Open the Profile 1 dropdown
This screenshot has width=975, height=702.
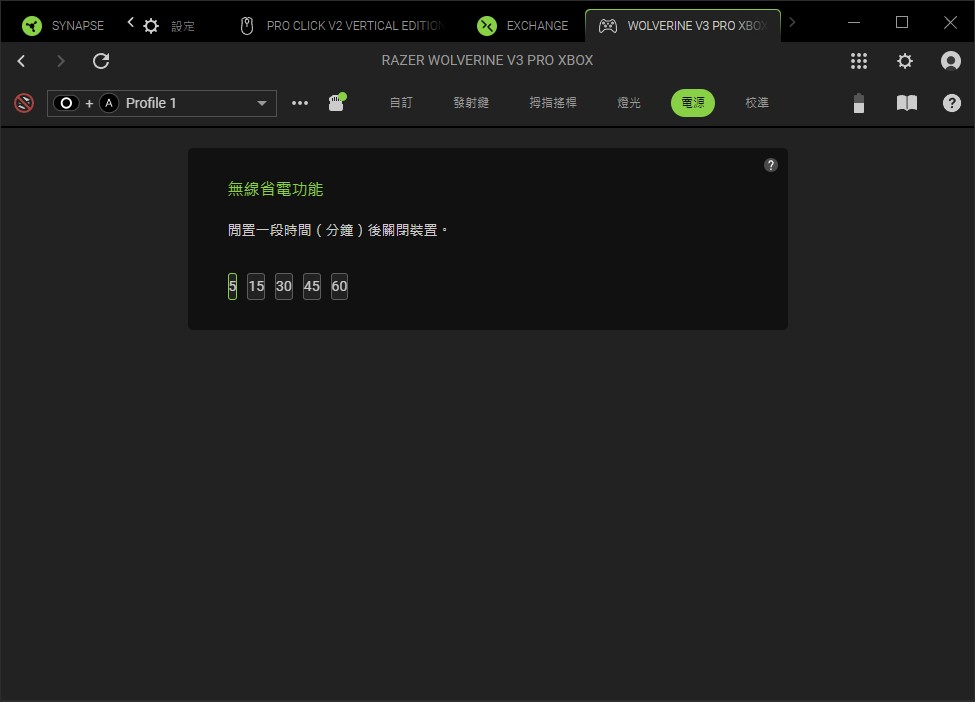coord(162,103)
